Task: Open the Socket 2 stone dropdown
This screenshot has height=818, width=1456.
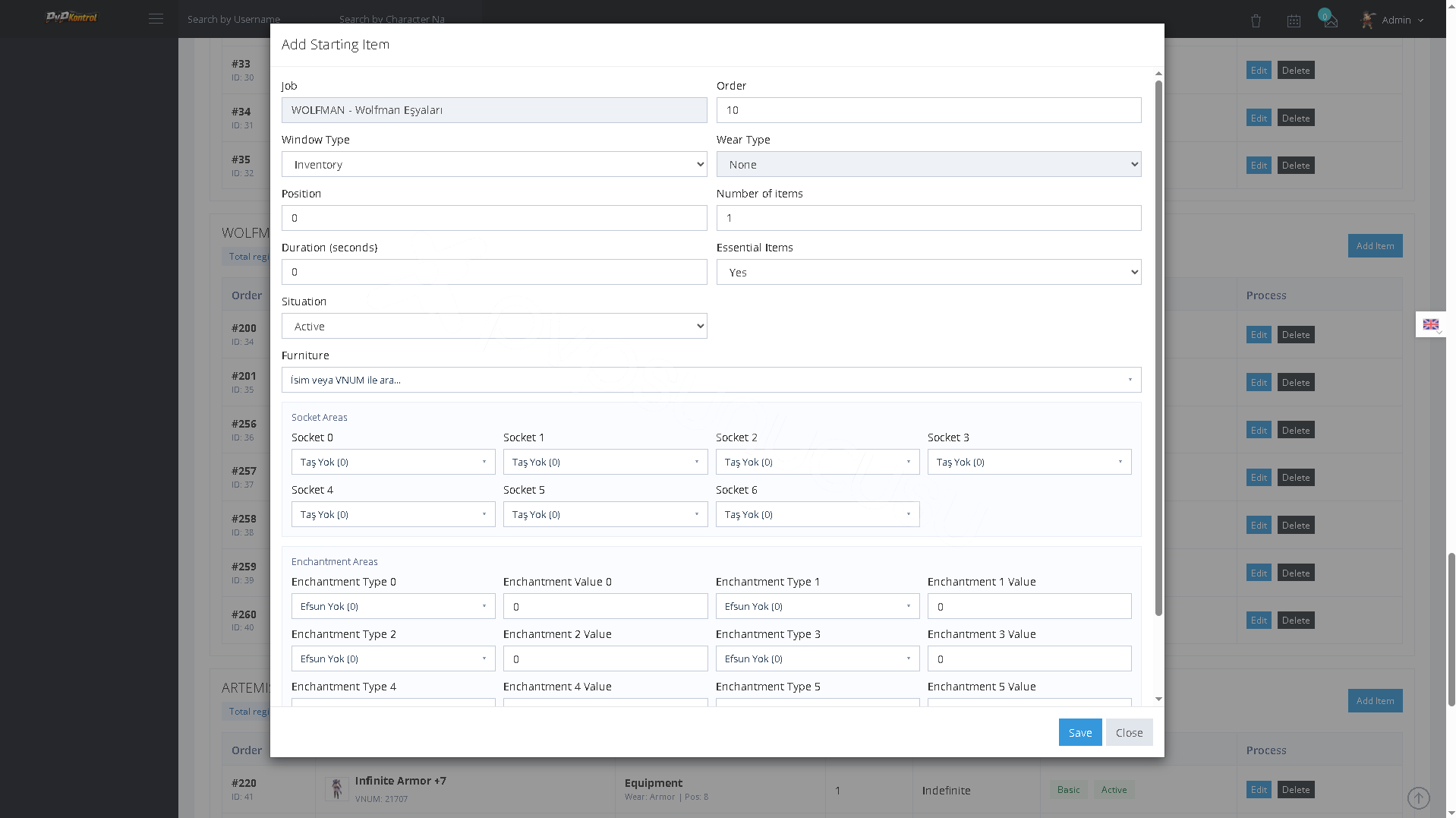Action: coord(818,463)
